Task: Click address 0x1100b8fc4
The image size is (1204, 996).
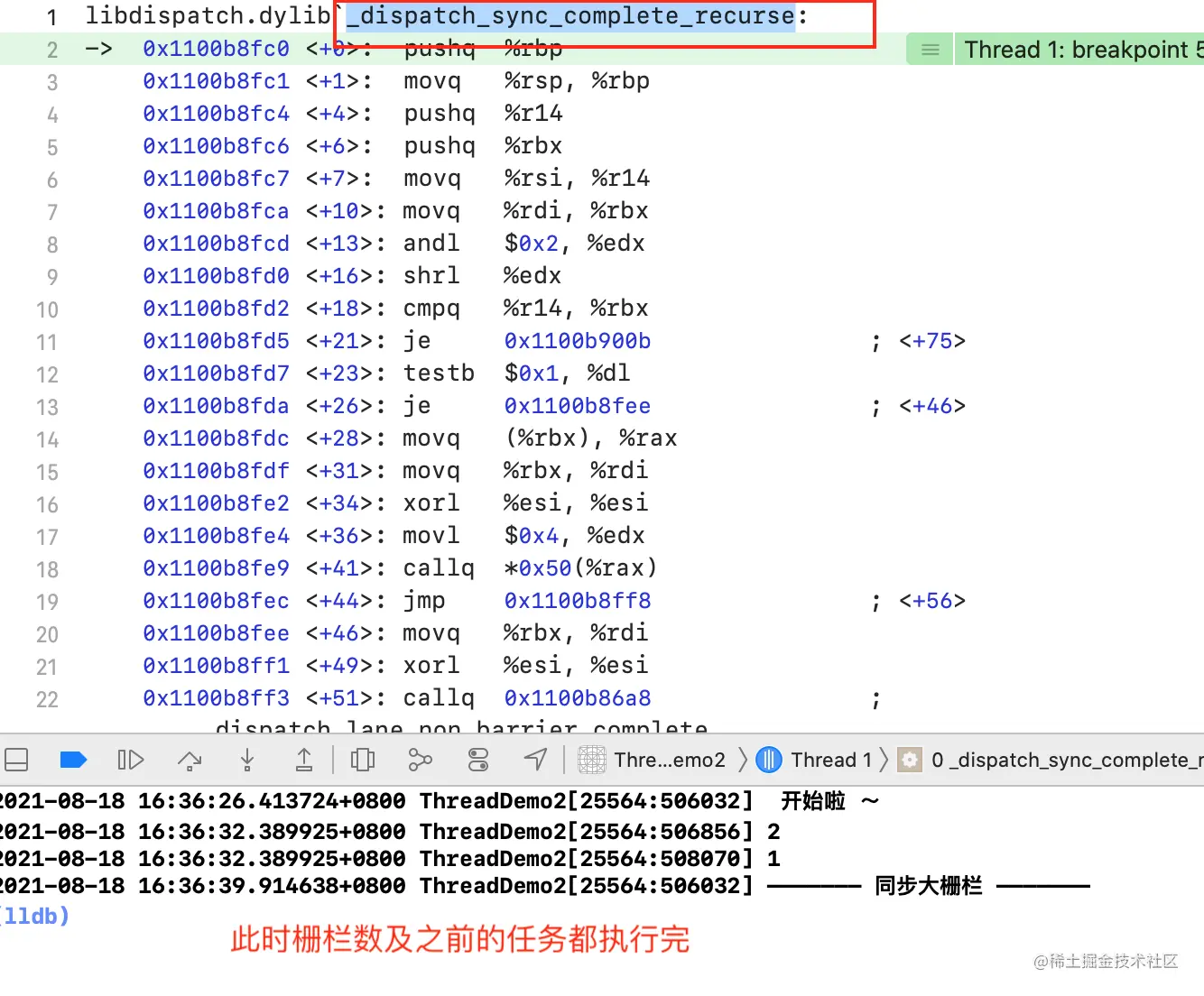Action: 217,114
